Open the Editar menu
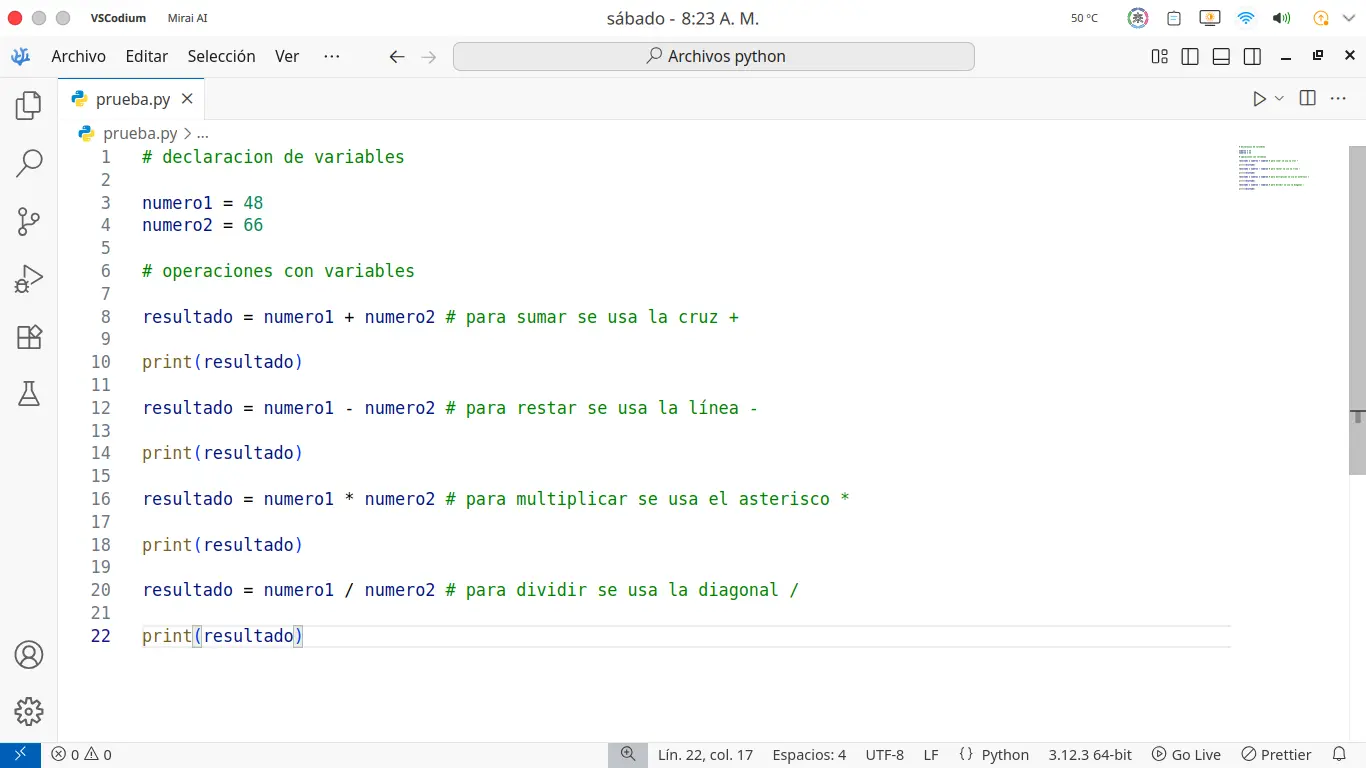 pyautogui.click(x=147, y=57)
